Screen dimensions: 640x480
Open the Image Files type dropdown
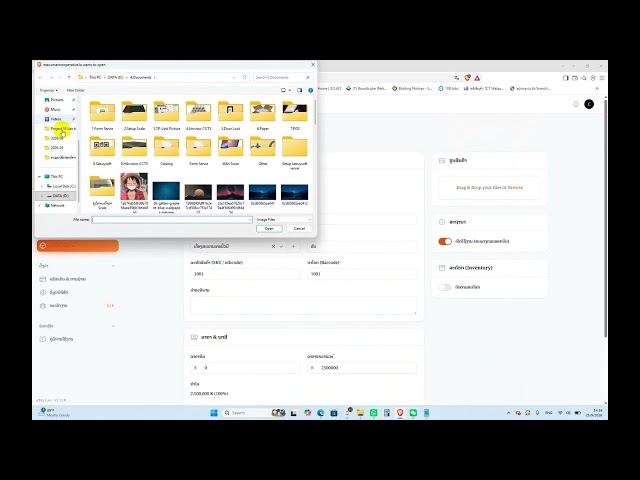click(284, 220)
